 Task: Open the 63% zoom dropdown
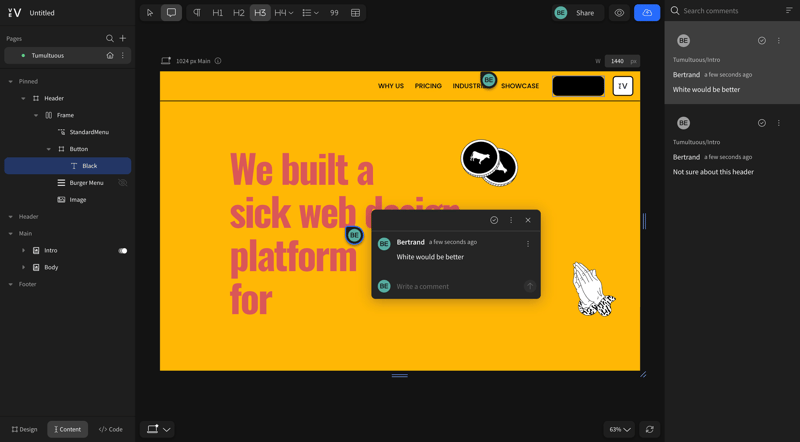click(619, 429)
